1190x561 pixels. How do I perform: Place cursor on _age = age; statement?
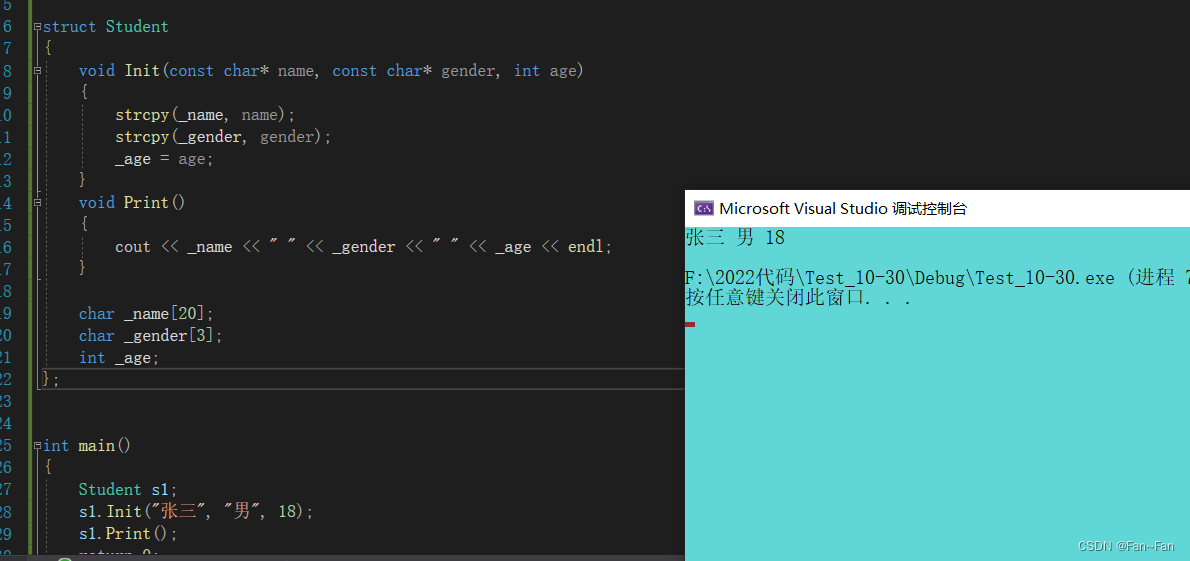[165, 159]
